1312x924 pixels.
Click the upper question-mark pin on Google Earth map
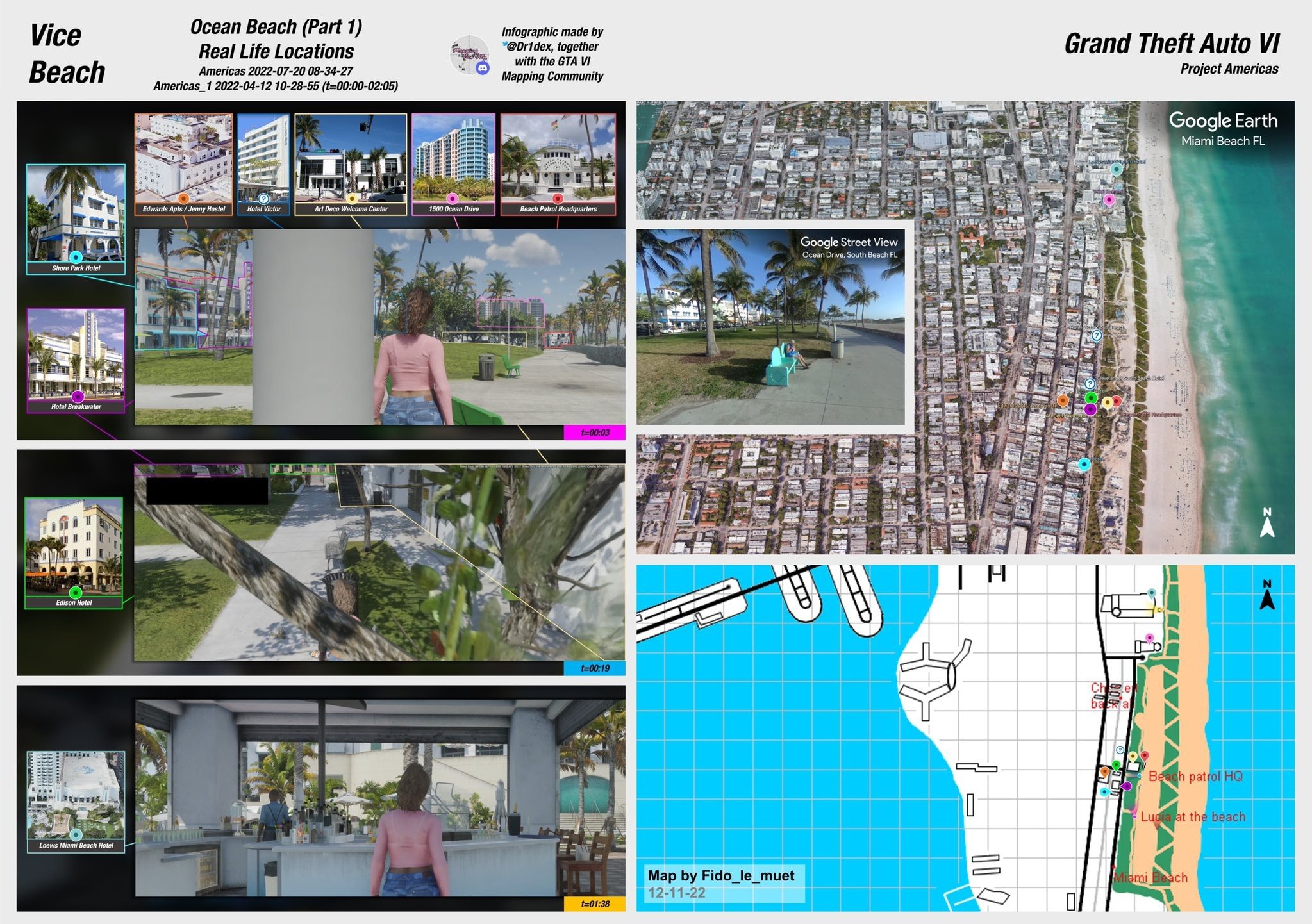tap(1097, 335)
